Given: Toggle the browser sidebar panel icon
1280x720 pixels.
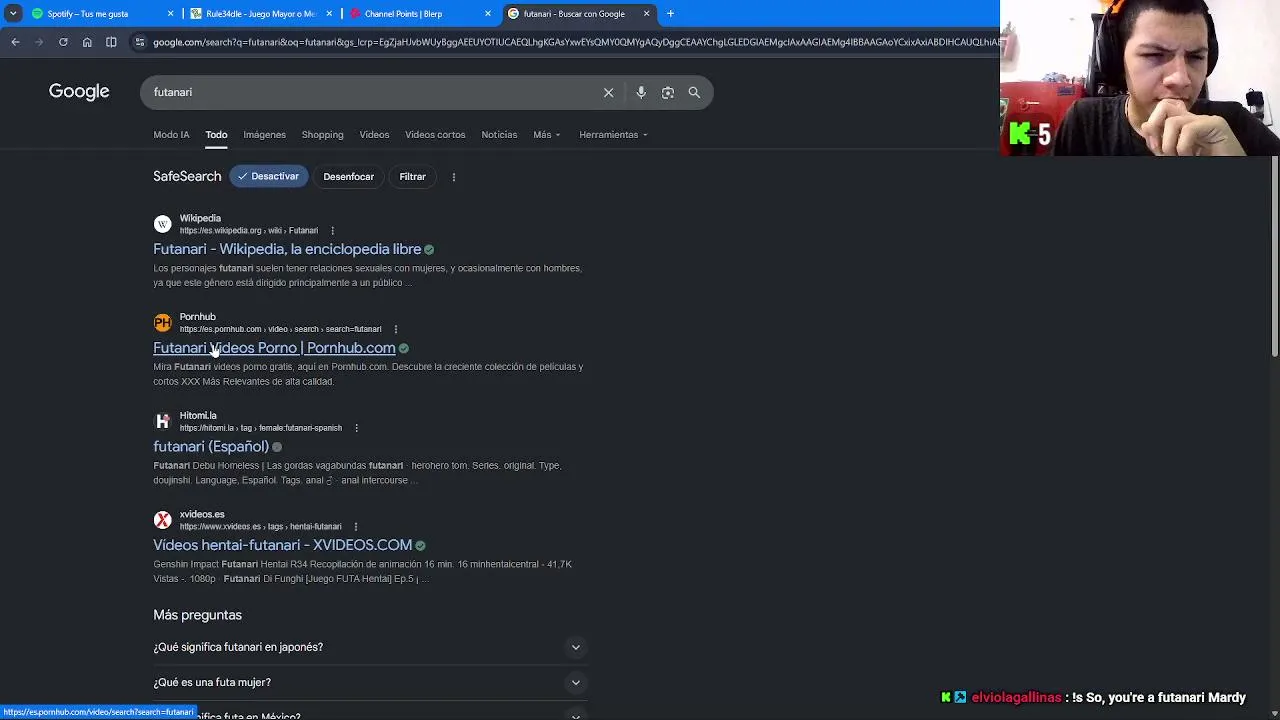Looking at the screenshot, I should [x=111, y=42].
